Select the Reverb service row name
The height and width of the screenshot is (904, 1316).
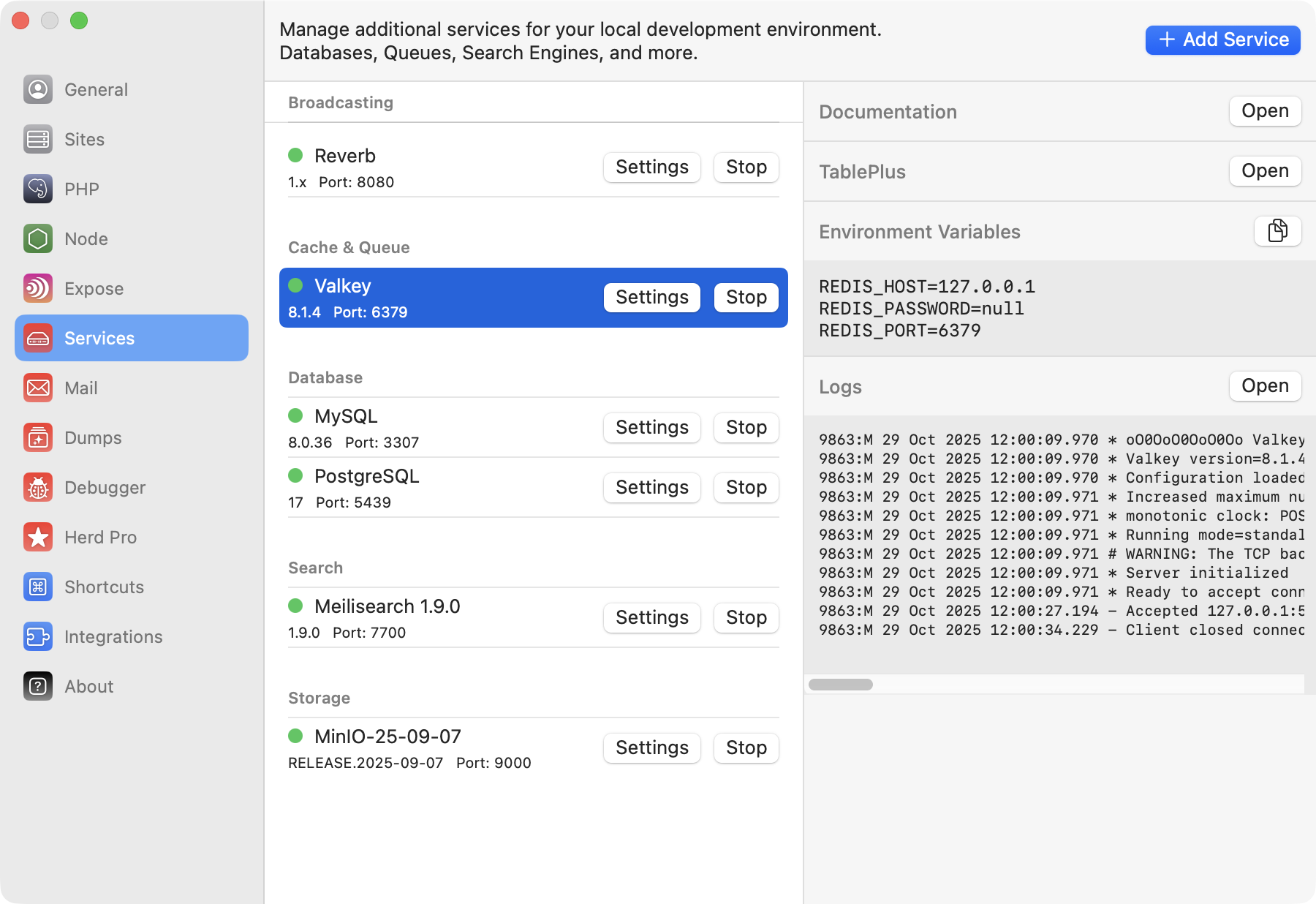click(x=345, y=156)
